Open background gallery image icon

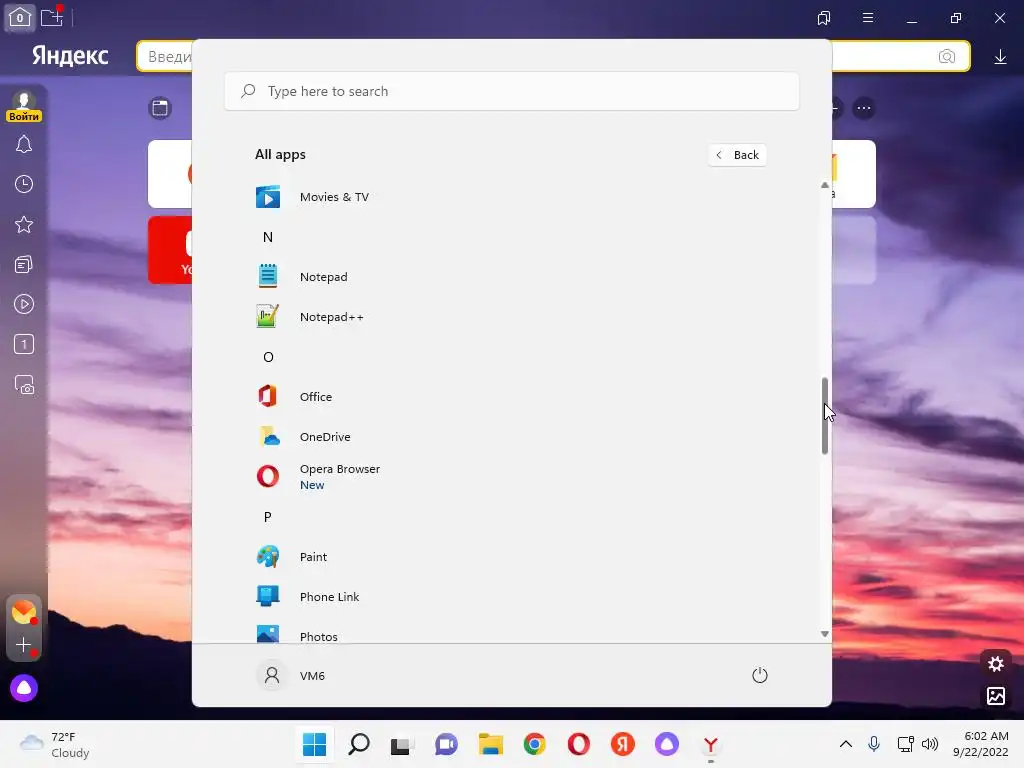coord(996,696)
